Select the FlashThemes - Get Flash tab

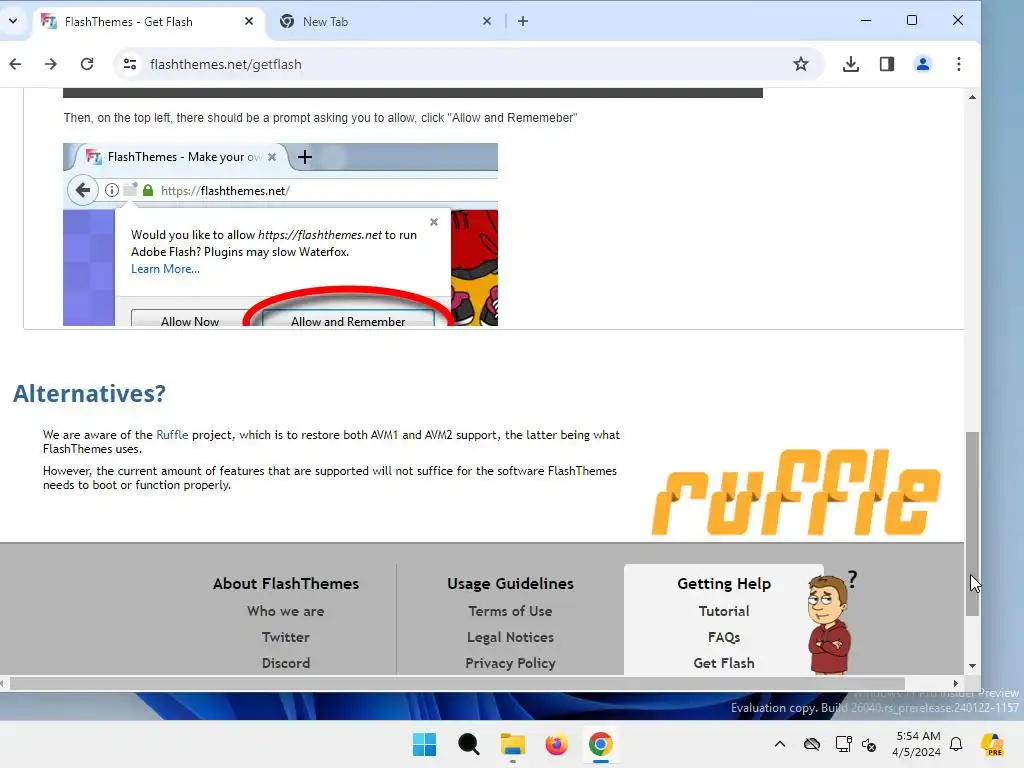click(x=148, y=22)
